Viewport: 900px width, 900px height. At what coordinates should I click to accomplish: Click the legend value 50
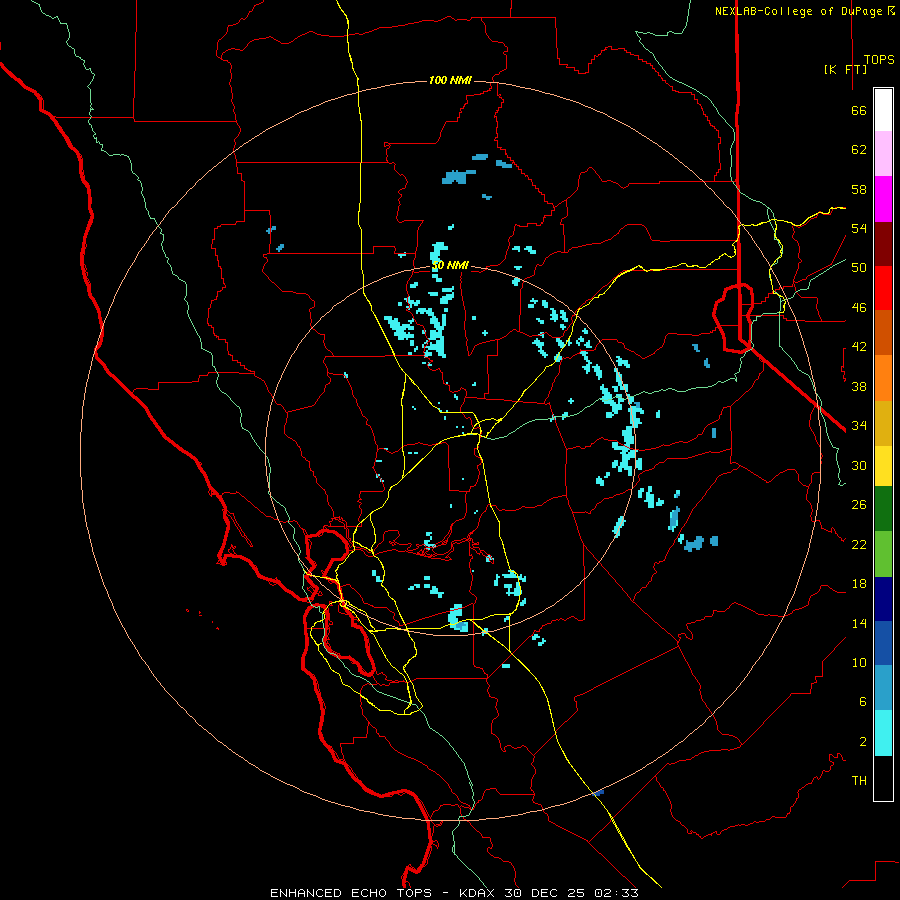pyautogui.click(x=859, y=267)
